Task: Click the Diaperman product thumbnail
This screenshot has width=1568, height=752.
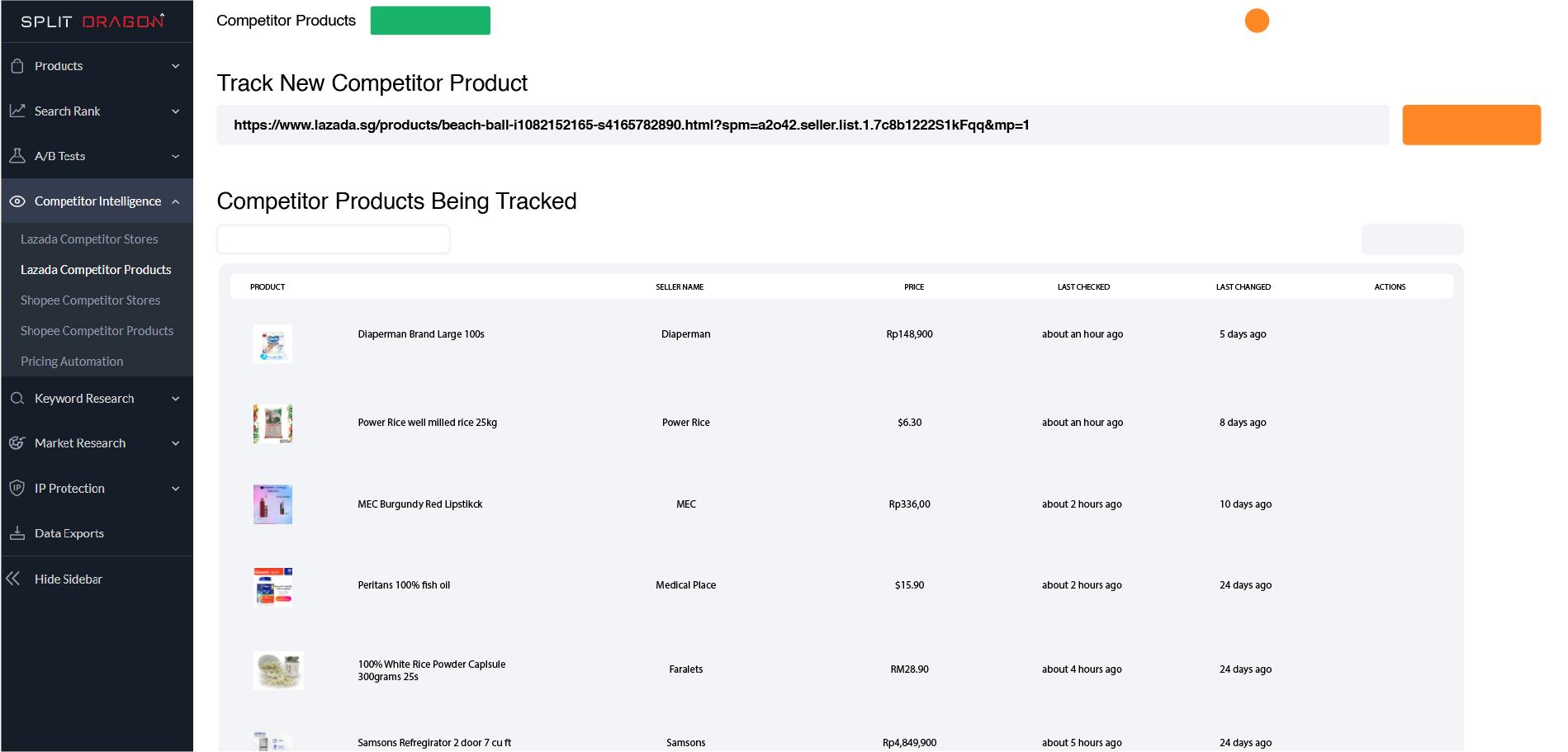Action: click(272, 343)
